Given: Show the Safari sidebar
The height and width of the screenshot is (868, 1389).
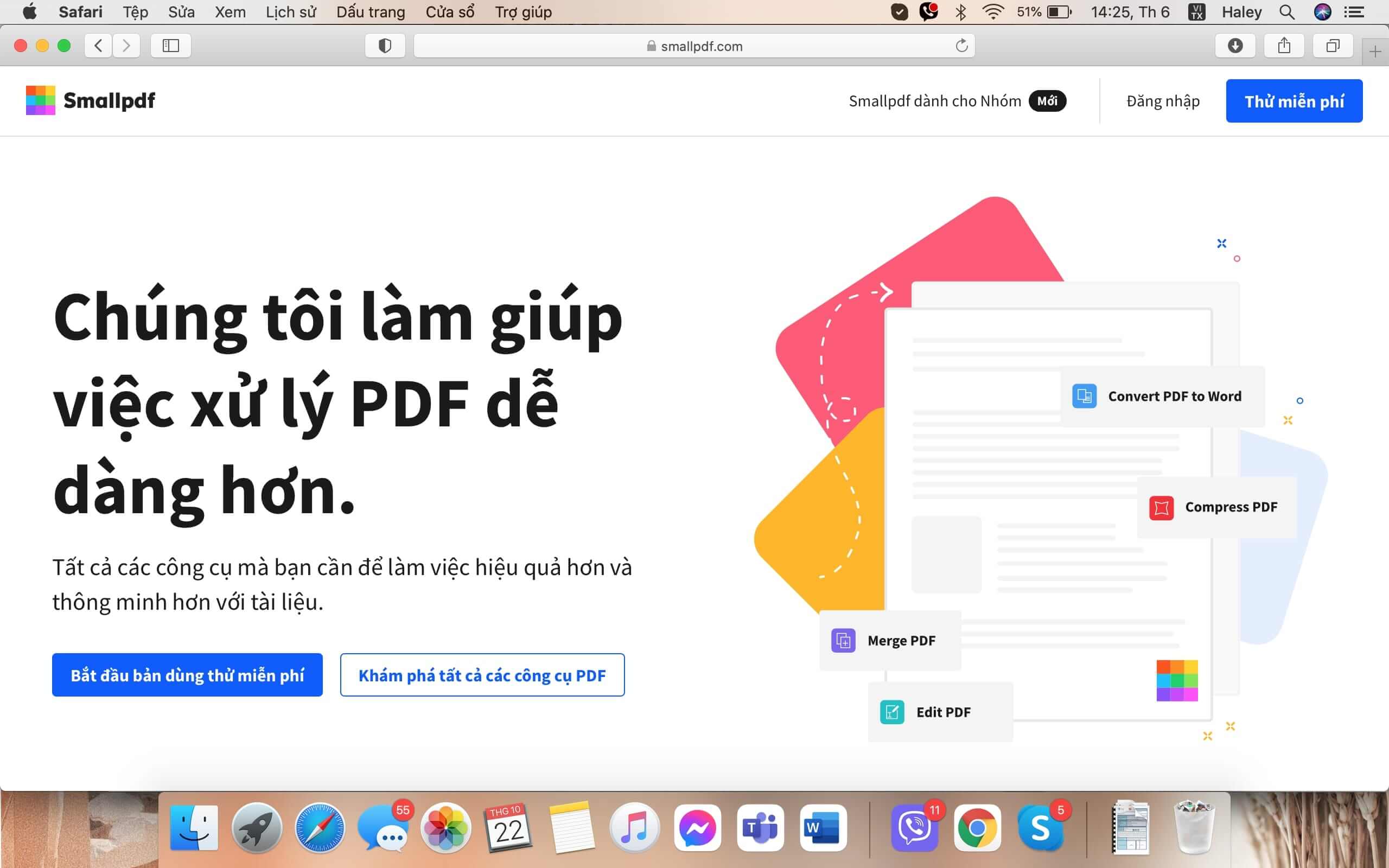Looking at the screenshot, I should click(171, 46).
